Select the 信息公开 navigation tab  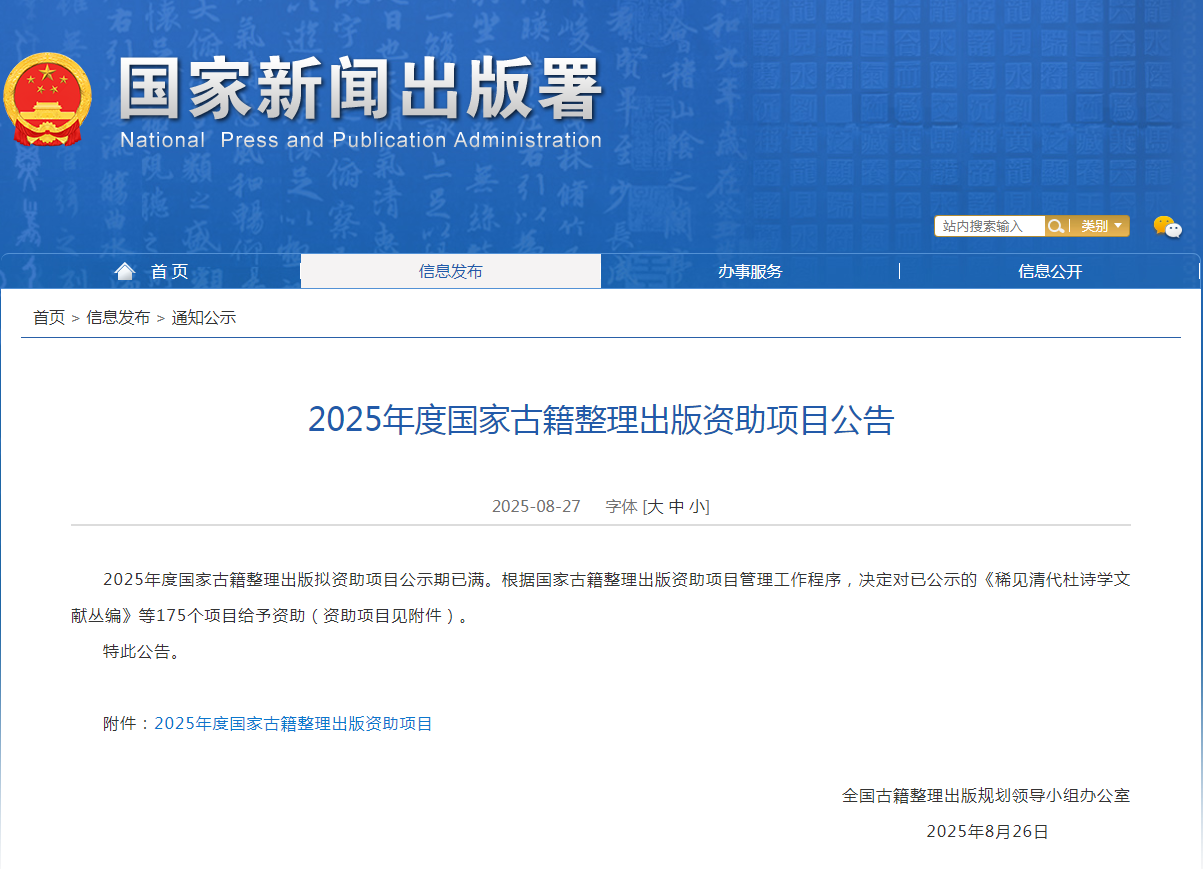[1050, 272]
